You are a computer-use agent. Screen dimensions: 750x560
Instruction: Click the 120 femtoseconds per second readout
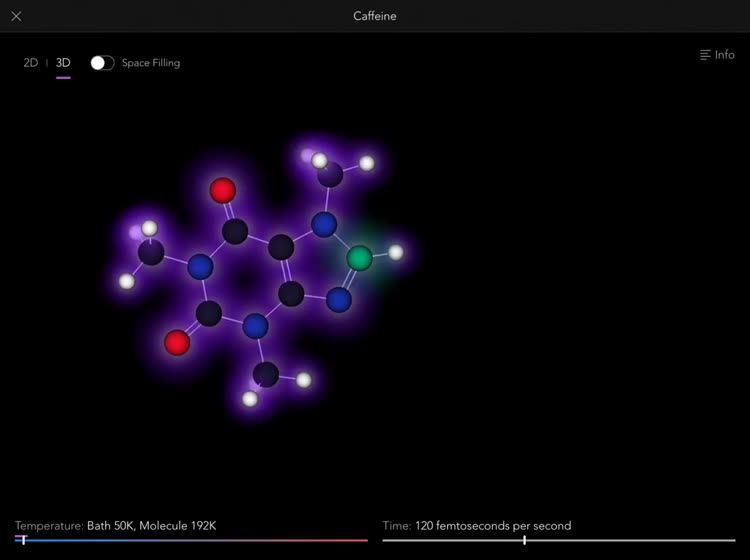(x=493, y=526)
